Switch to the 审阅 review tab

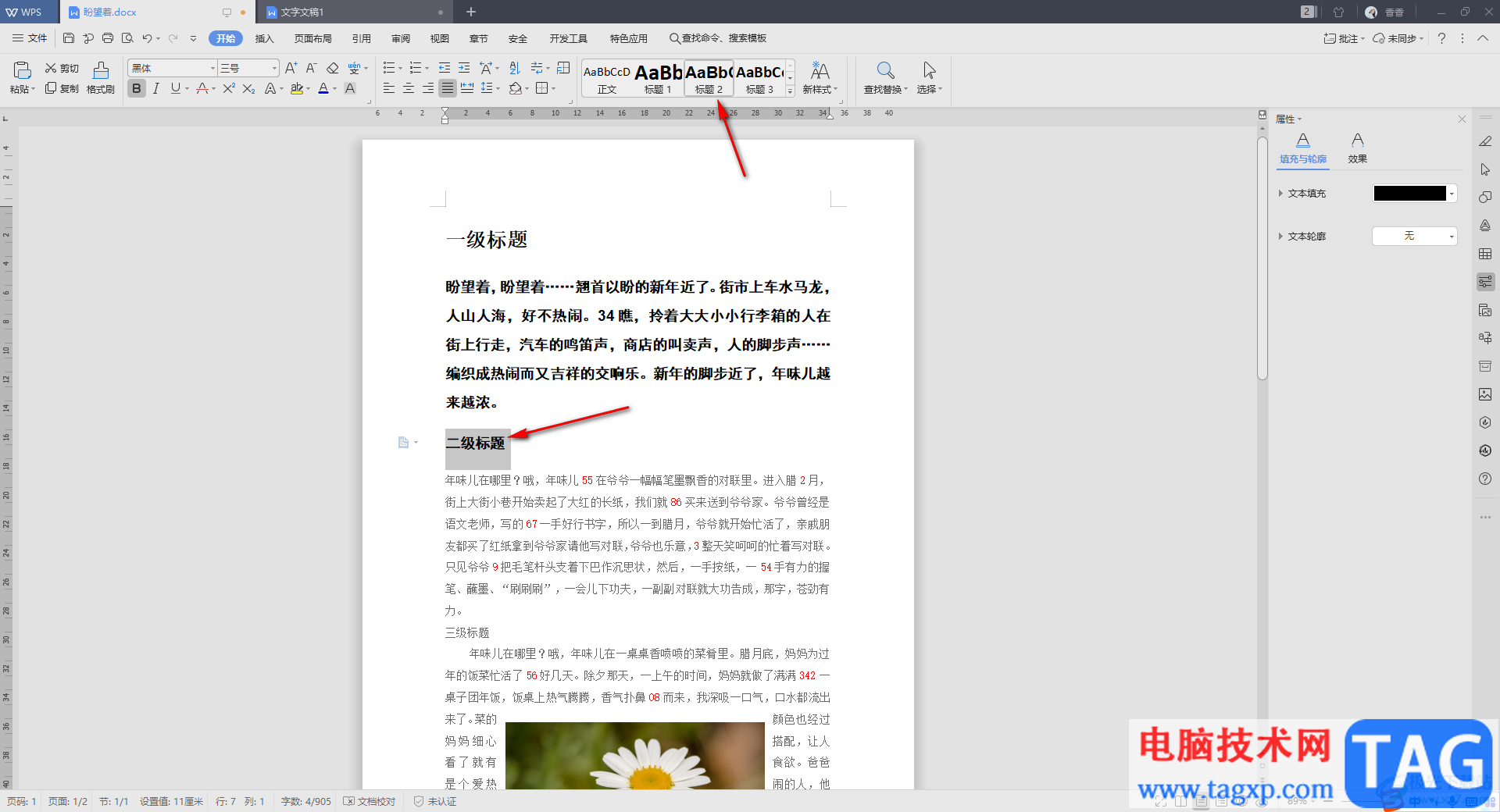(401, 38)
